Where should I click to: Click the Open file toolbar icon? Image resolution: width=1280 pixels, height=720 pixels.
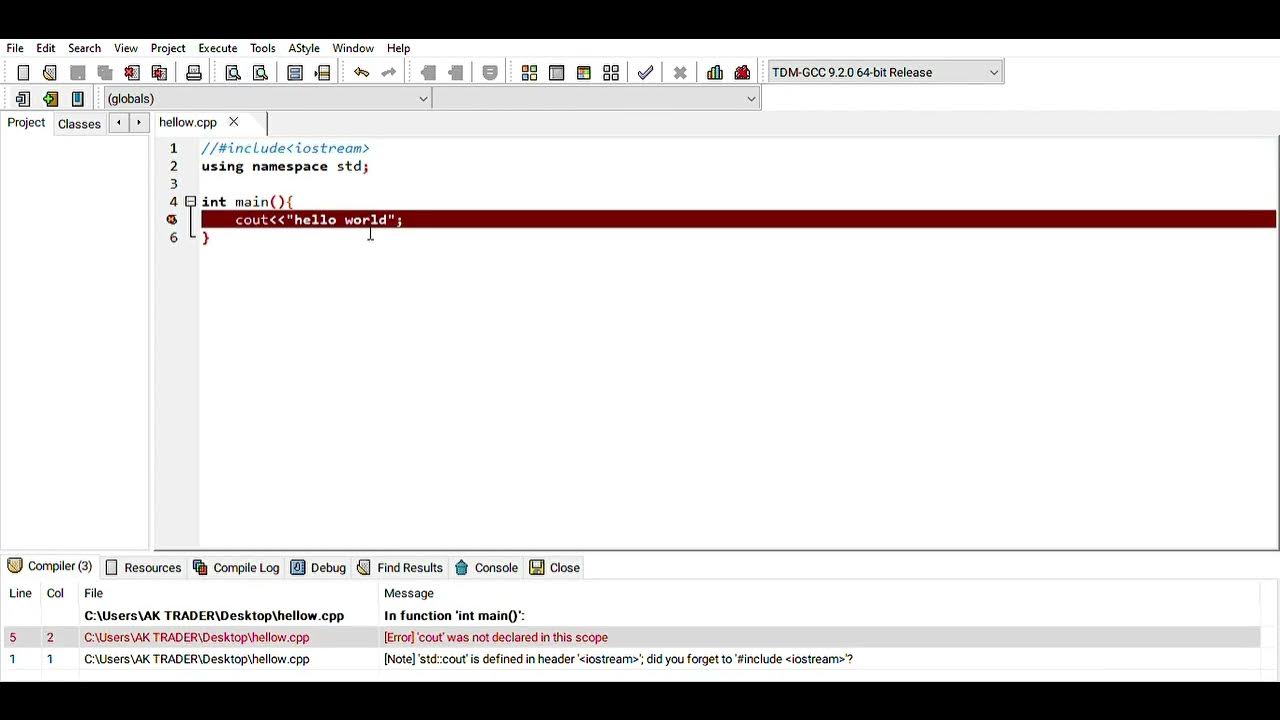50,72
